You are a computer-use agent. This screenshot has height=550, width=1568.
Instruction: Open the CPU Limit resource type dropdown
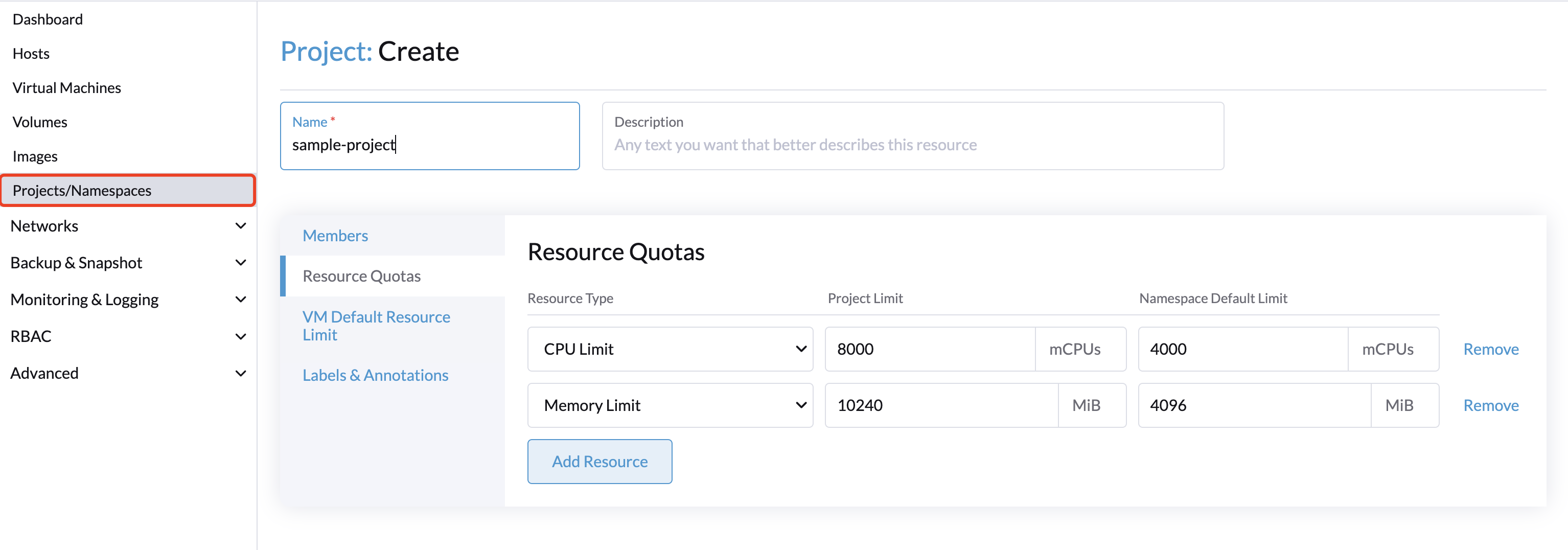pyautogui.click(x=670, y=349)
